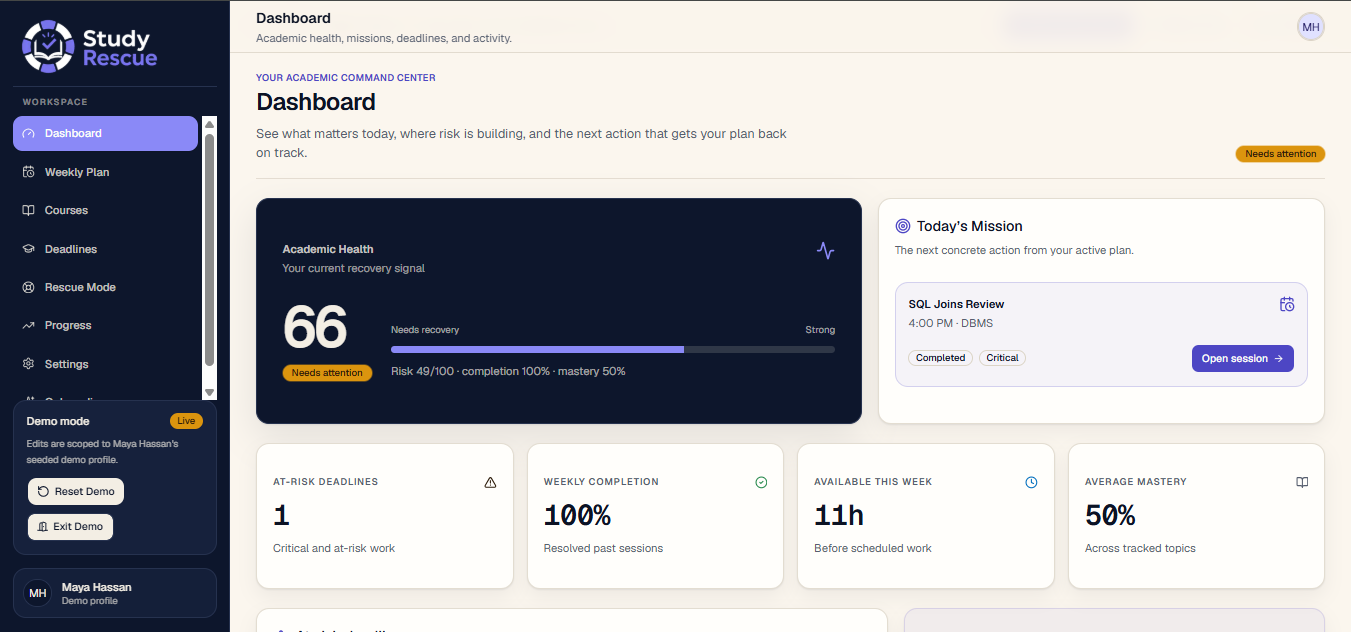Open Deadlines from the sidebar
Image resolution: width=1351 pixels, height=632 pixels.
(x=105, y=249)
